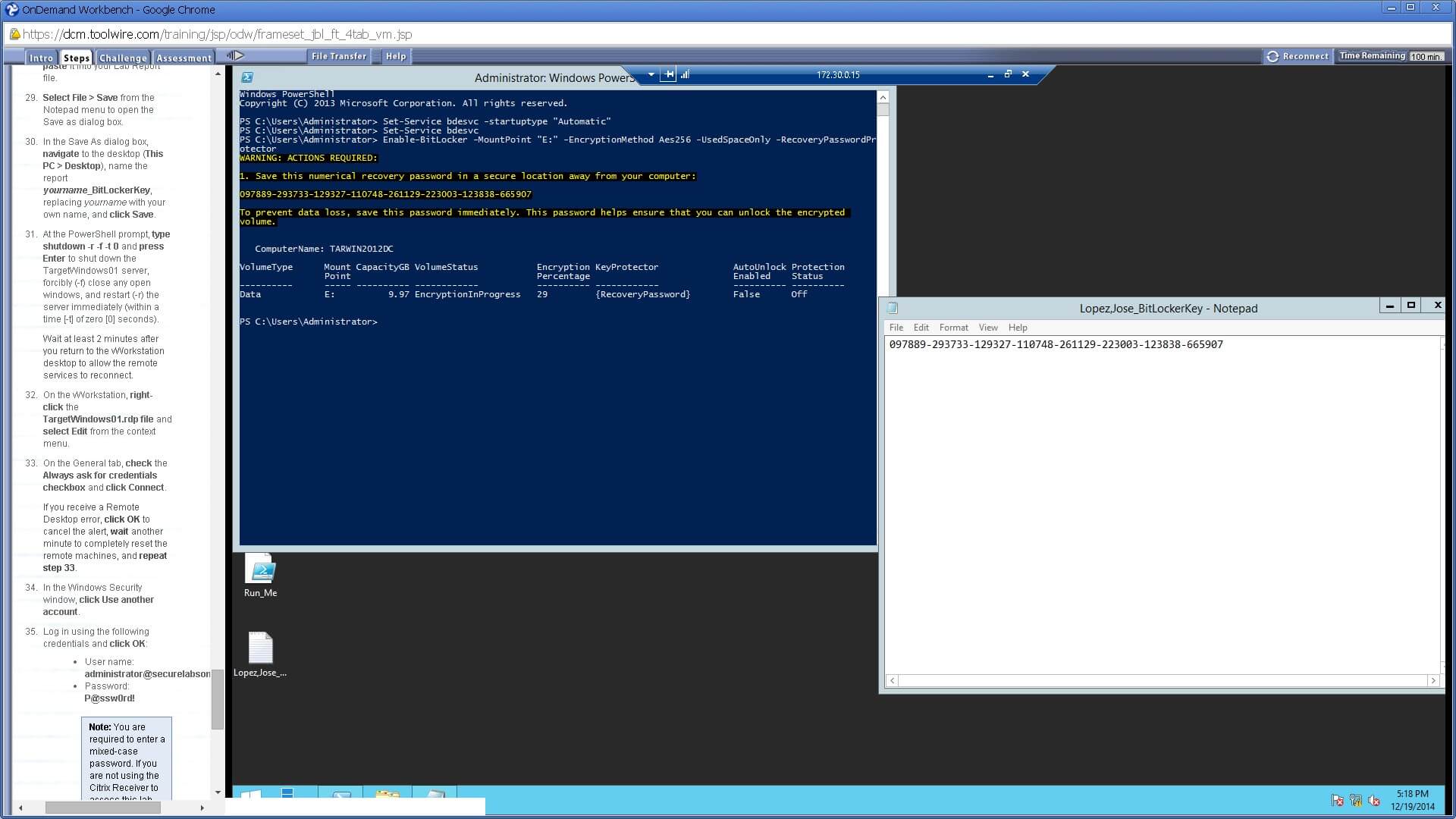
Task: Click the P@ssw0rd! password text
Action: 109,698
